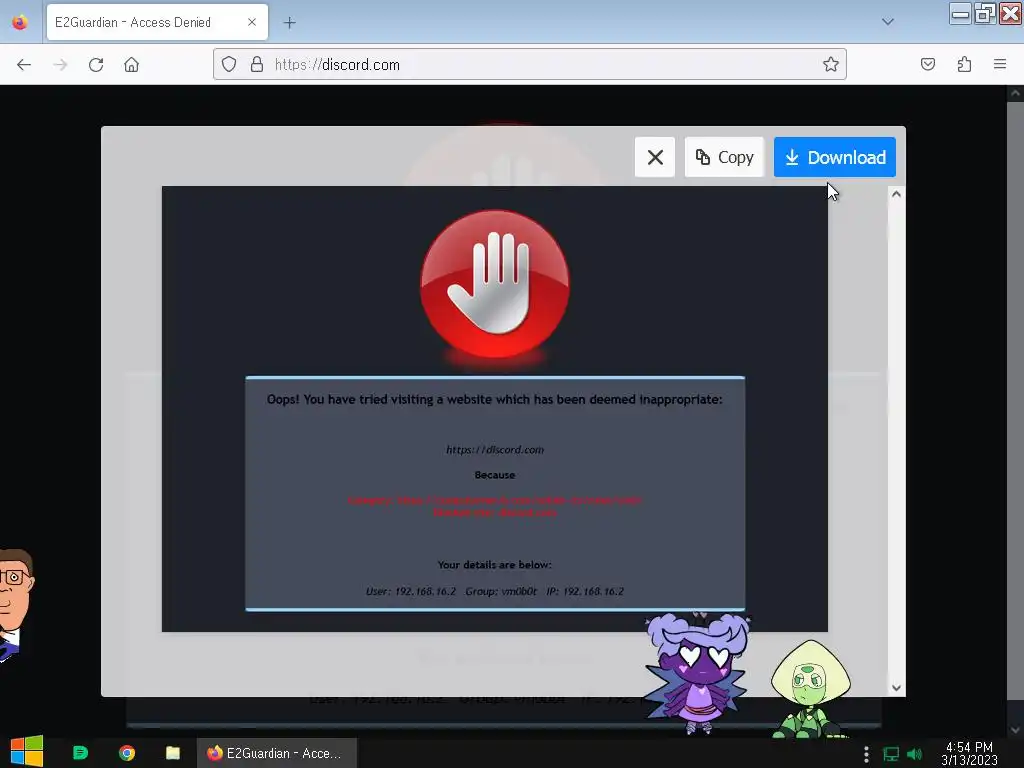Bookmark this page with the star
1024x768 pixels.
coord(830,64)
